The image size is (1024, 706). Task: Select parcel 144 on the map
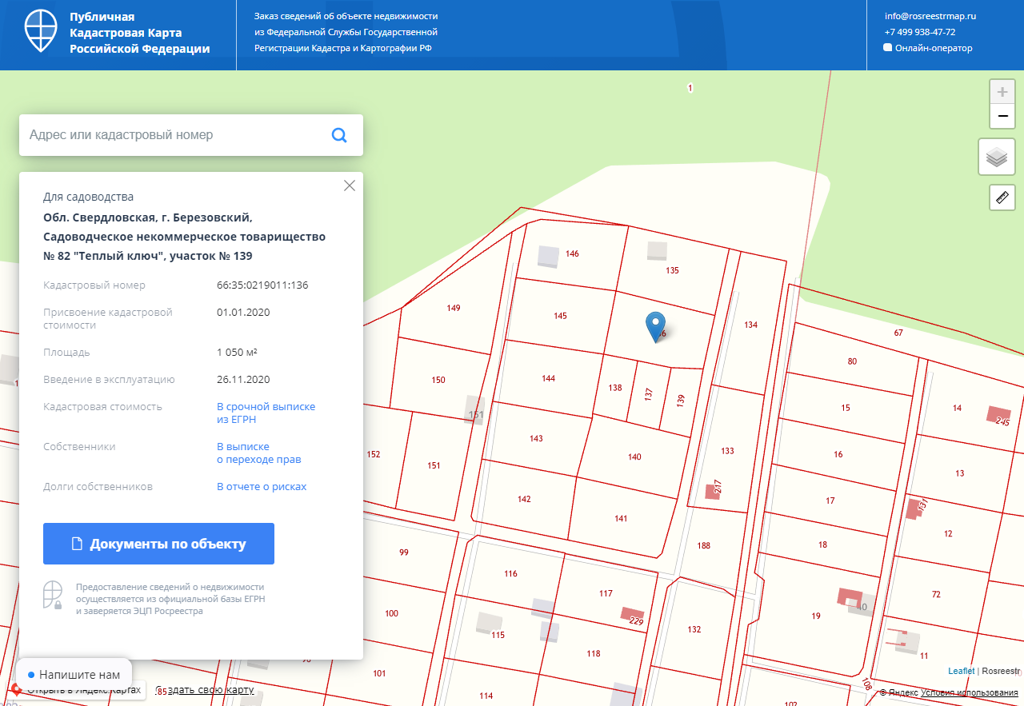(x=548, y=379)
